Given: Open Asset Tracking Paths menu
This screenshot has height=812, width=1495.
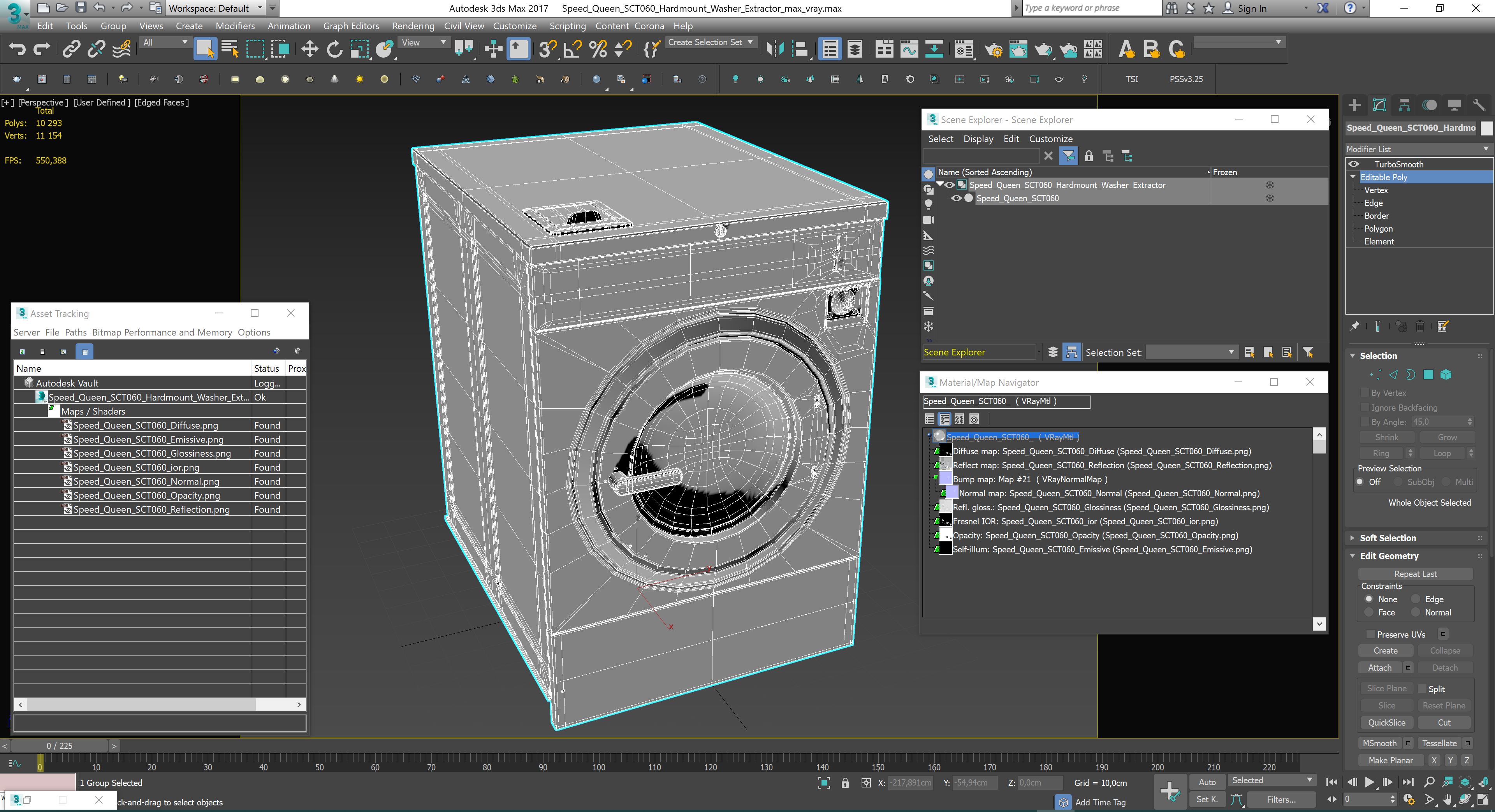Looking at the screenshot, I should pyautogui.click(x=76, y=332).
